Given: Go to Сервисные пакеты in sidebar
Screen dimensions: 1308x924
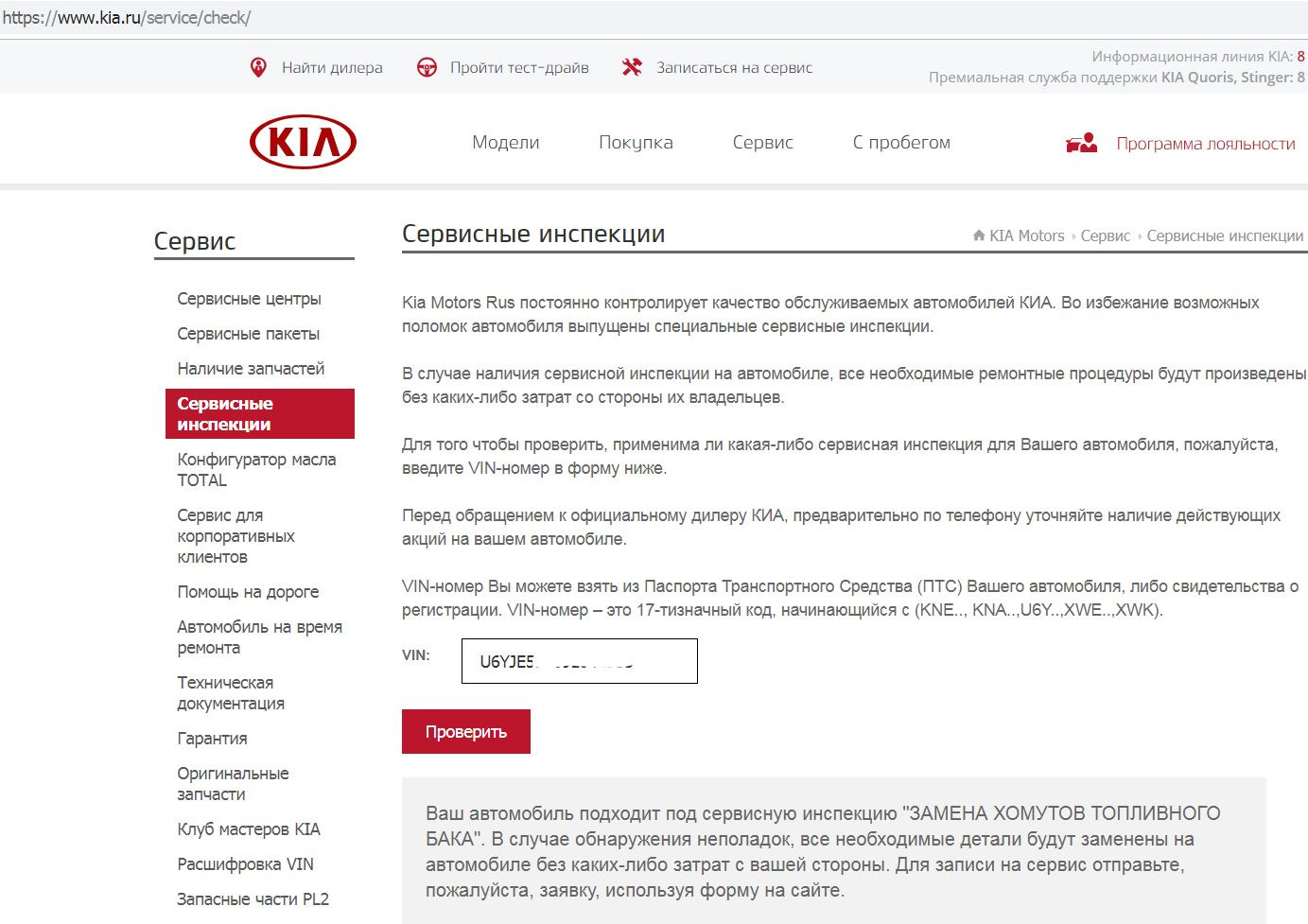Looking at the screenshot, I should (249, 334).
